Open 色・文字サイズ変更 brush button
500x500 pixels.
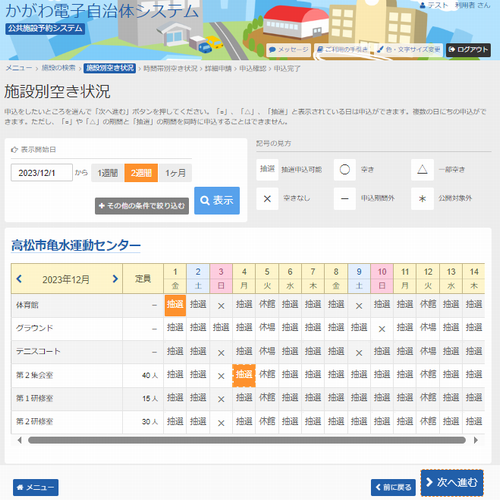pos(408,50)
